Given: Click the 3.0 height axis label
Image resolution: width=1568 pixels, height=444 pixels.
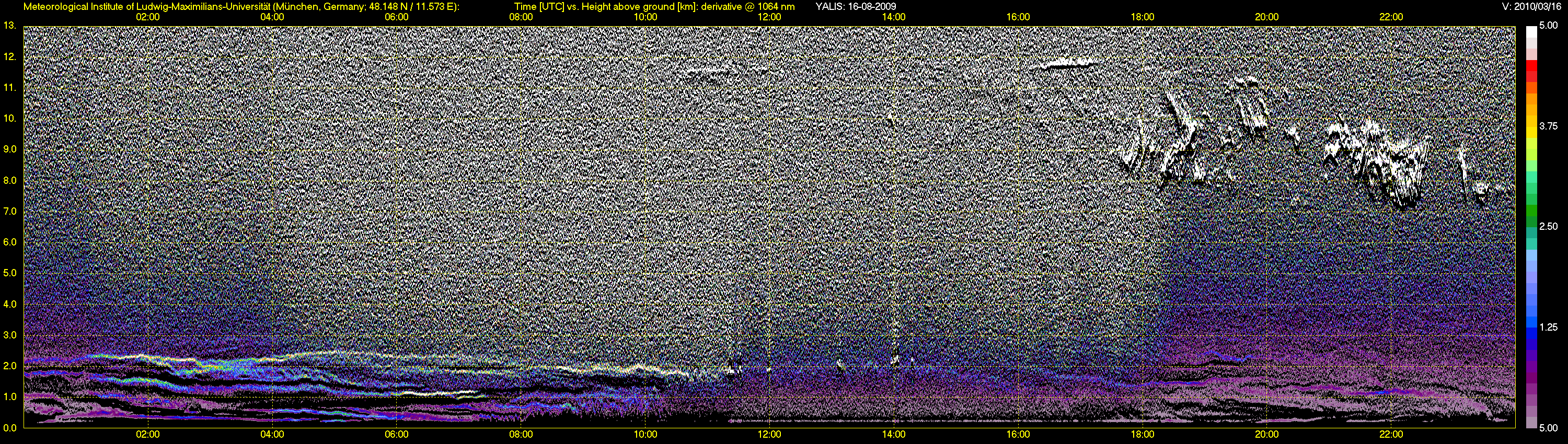Looking at the screenshot, I should [x=10, y=334].
